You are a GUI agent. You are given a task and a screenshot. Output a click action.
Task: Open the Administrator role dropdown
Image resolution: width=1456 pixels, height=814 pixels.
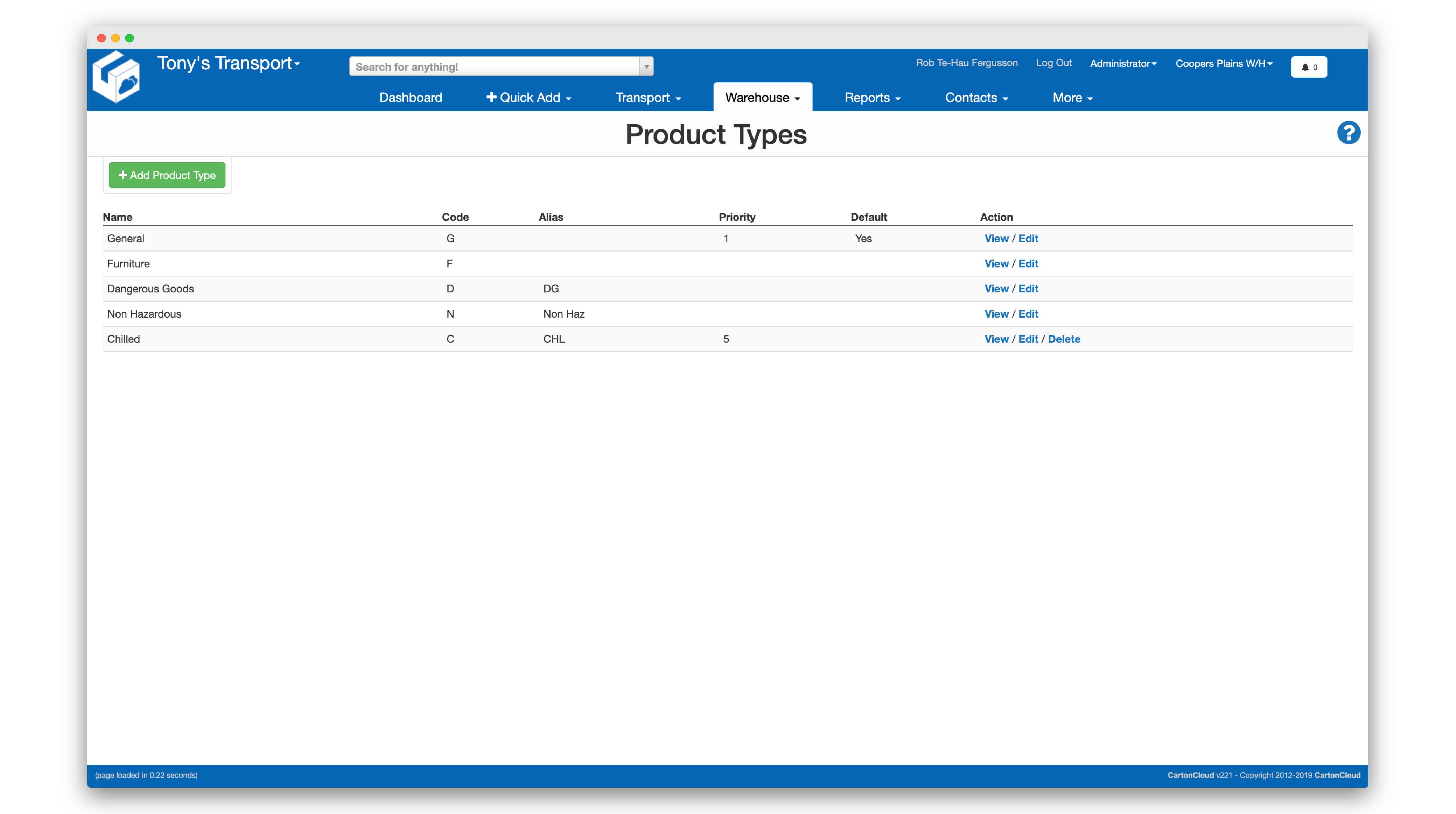coord(1122,63)
